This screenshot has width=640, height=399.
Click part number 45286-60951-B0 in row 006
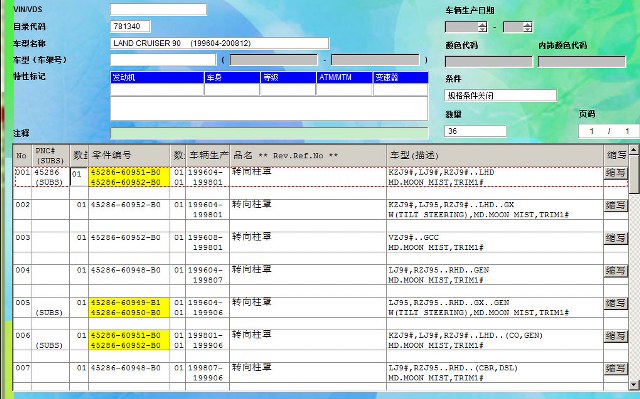click(126, 335)
